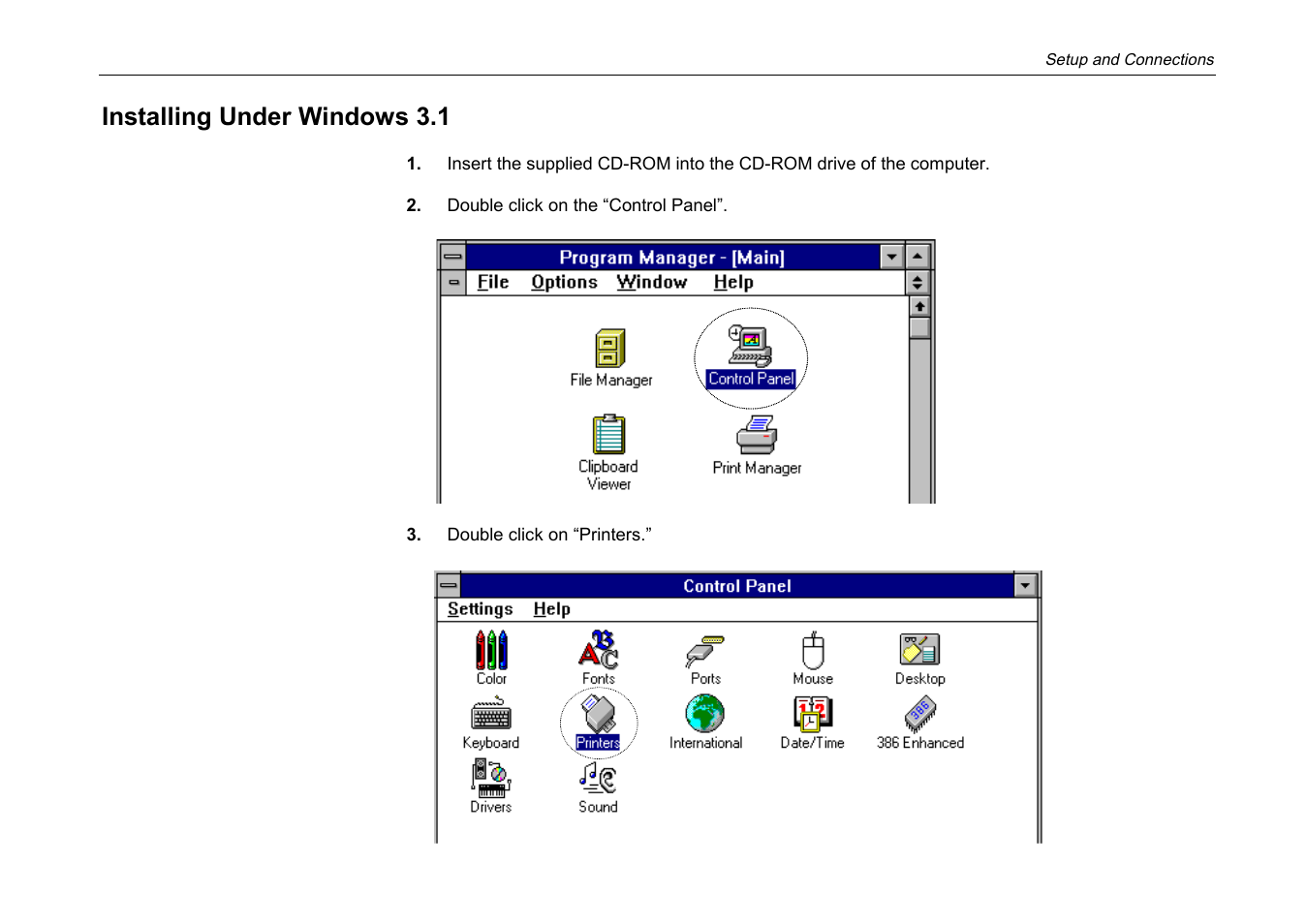Open the Clipboard Viewer icon

pos(608,435)
